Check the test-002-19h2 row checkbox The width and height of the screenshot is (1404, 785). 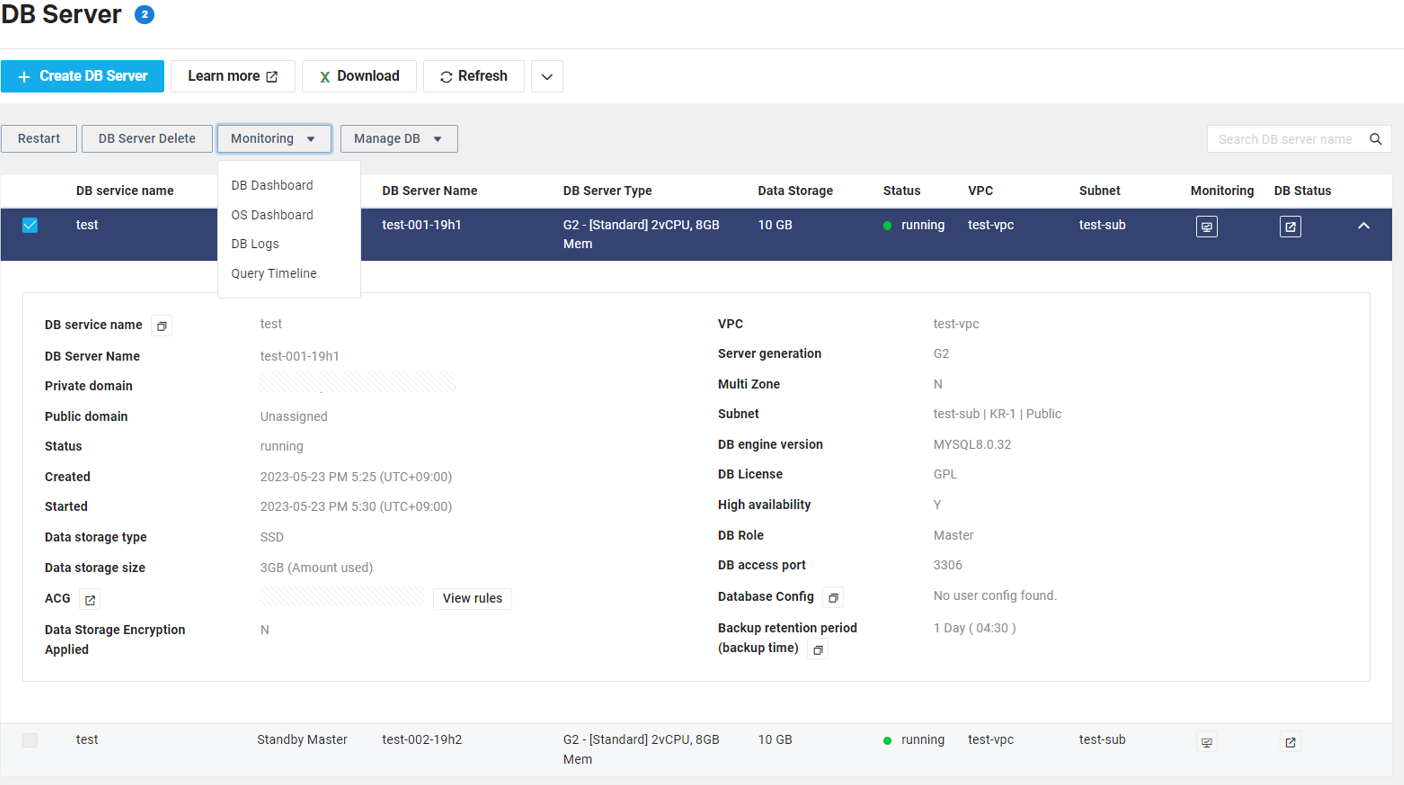click(30, 740)
